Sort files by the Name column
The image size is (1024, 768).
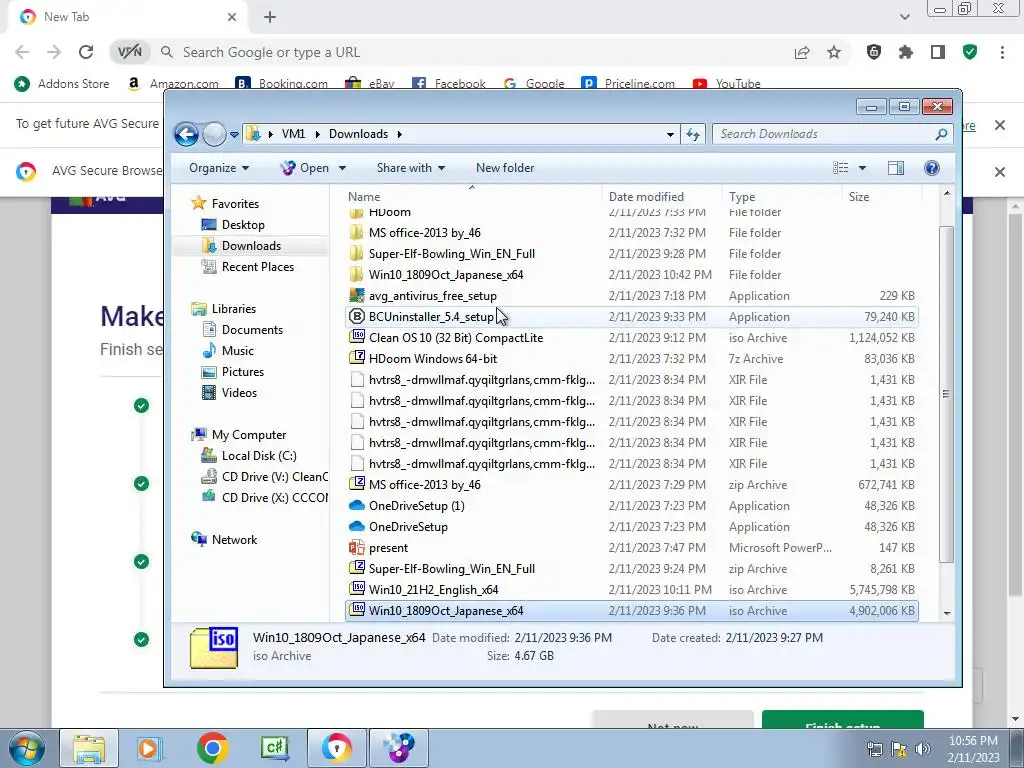472,197
